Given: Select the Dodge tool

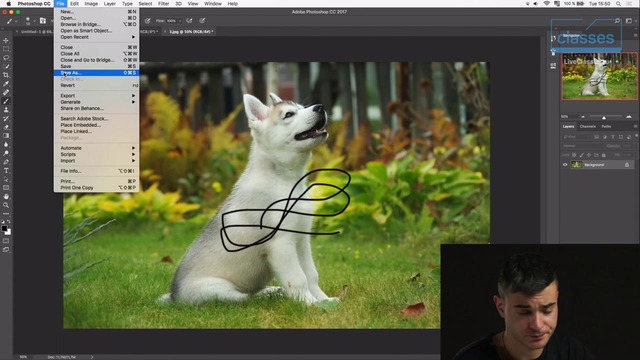Looking at the screenshot, I should [x=6, y=153].
